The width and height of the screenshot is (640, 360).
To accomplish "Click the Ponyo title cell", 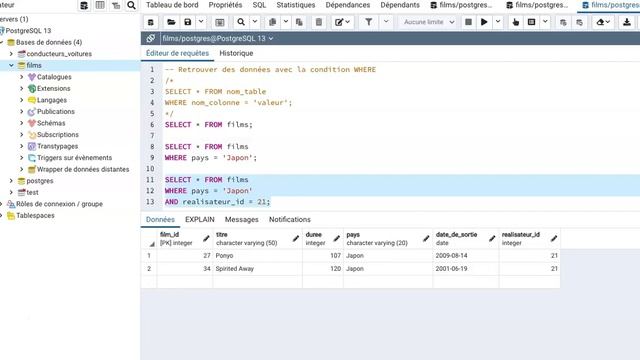I will 258,256.
